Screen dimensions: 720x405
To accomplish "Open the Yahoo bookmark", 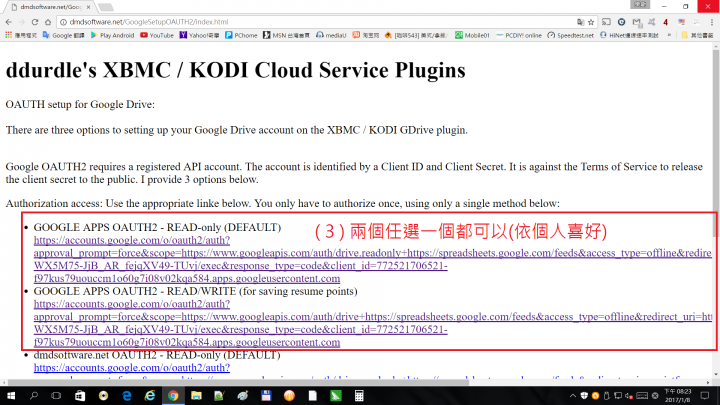I will (199, 35).
